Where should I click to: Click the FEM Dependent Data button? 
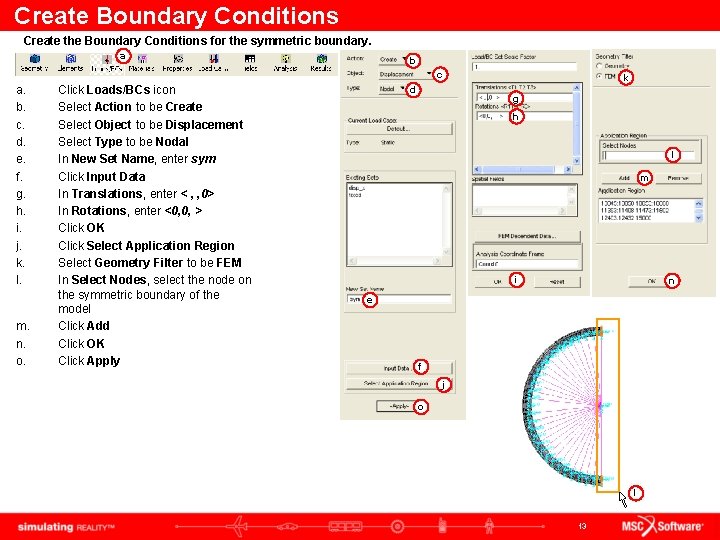tap(527, 236)
